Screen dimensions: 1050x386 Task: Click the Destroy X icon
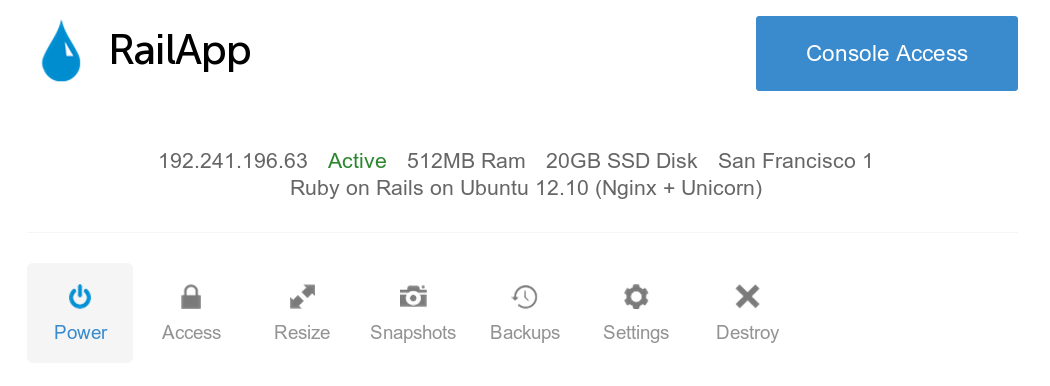tap(747, 297)
